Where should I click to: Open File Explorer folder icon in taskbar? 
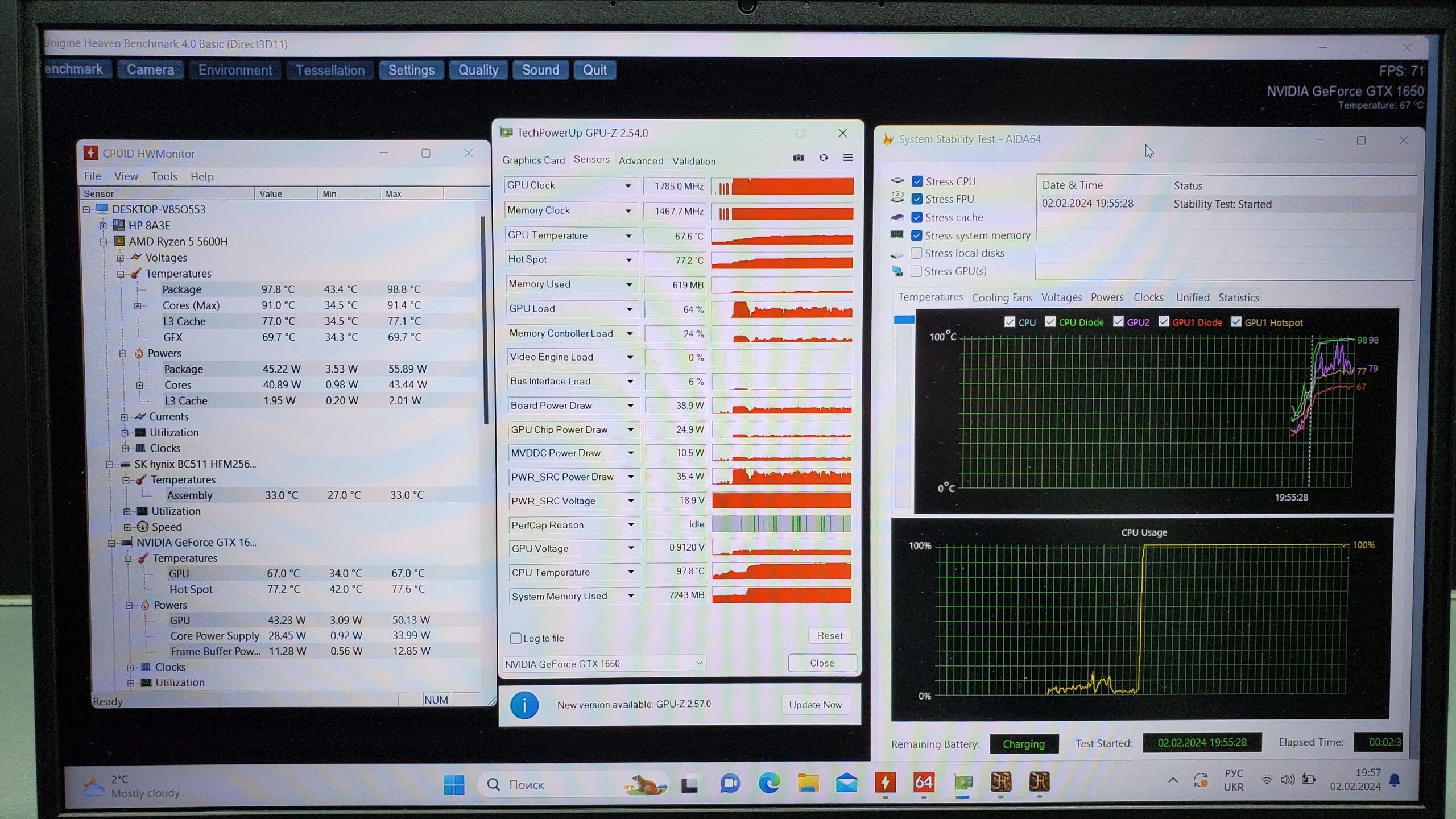click(x=808, y=784)
